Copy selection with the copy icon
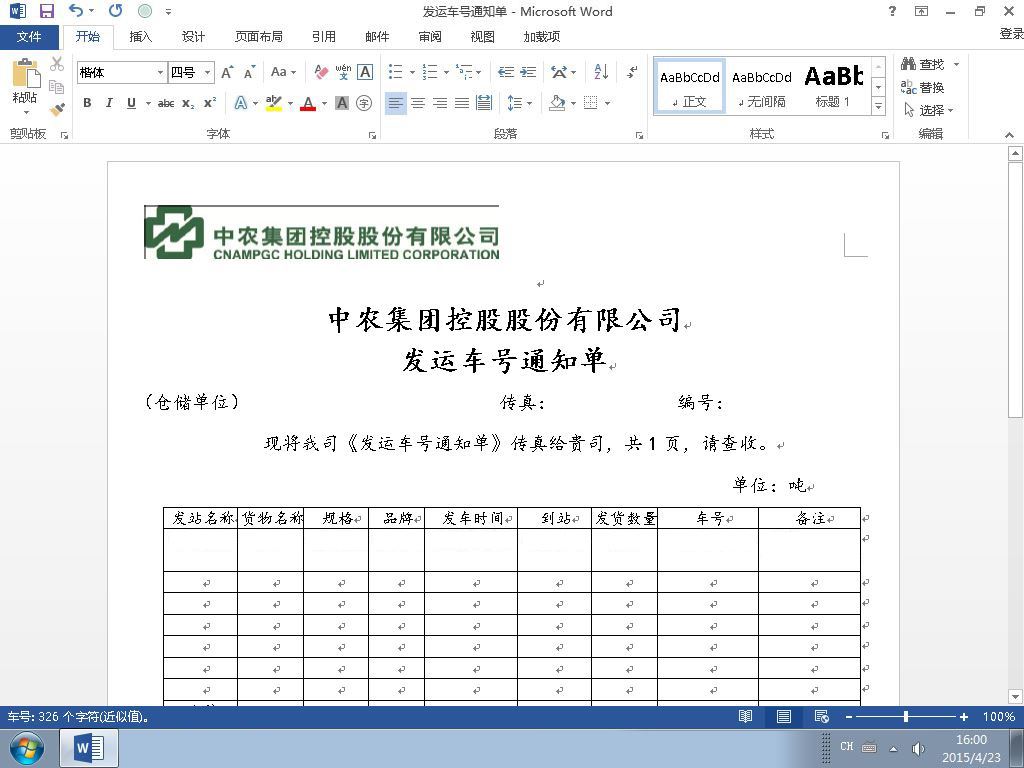 (57, 86)
